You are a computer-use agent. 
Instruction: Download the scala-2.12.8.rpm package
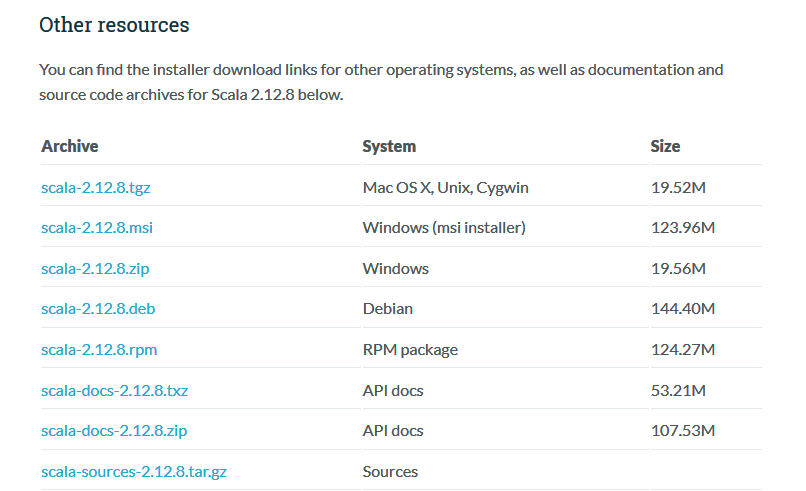(x=99, y=350)
